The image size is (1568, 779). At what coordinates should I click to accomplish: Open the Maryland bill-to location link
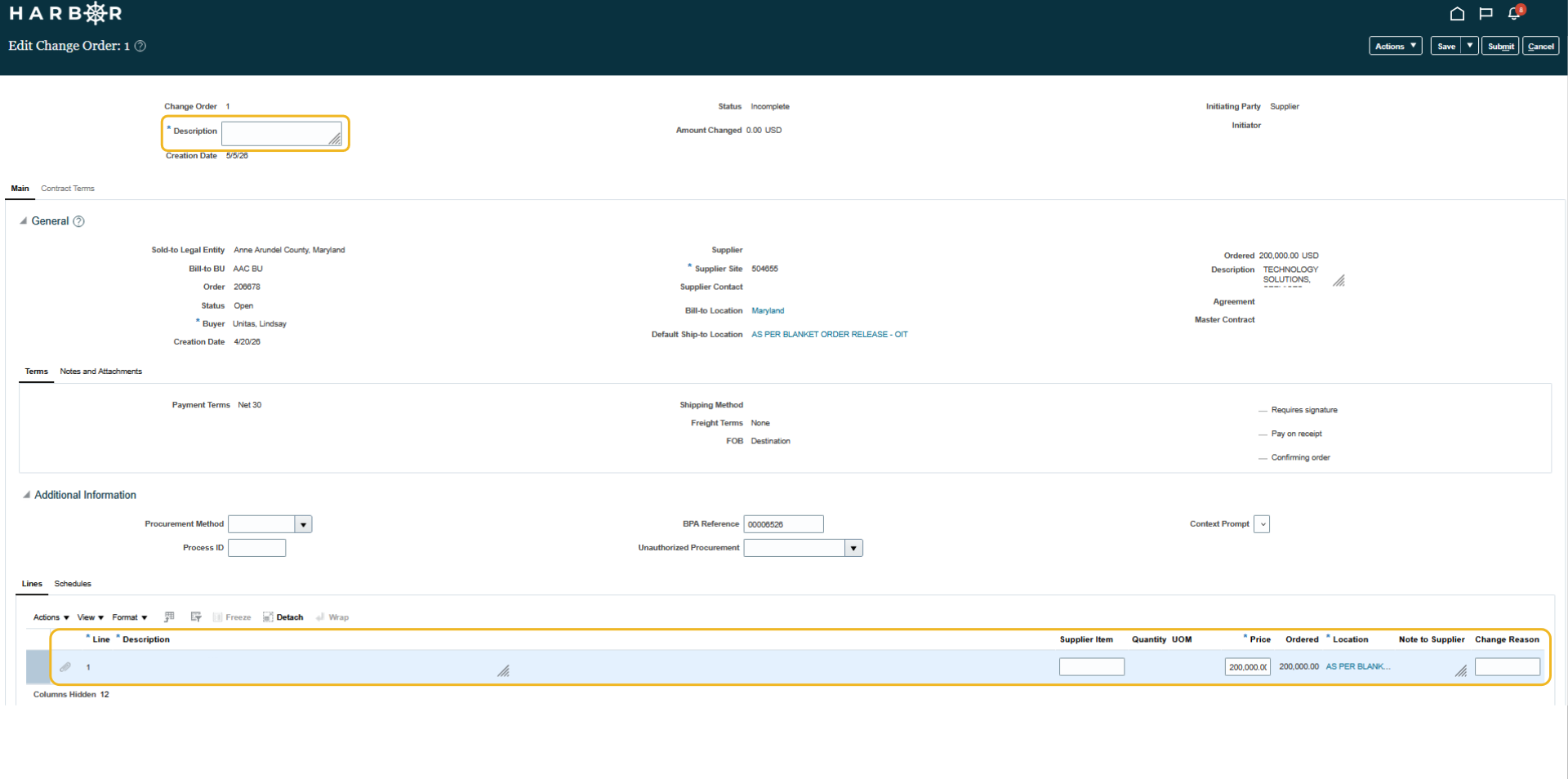tap(768, 311)
